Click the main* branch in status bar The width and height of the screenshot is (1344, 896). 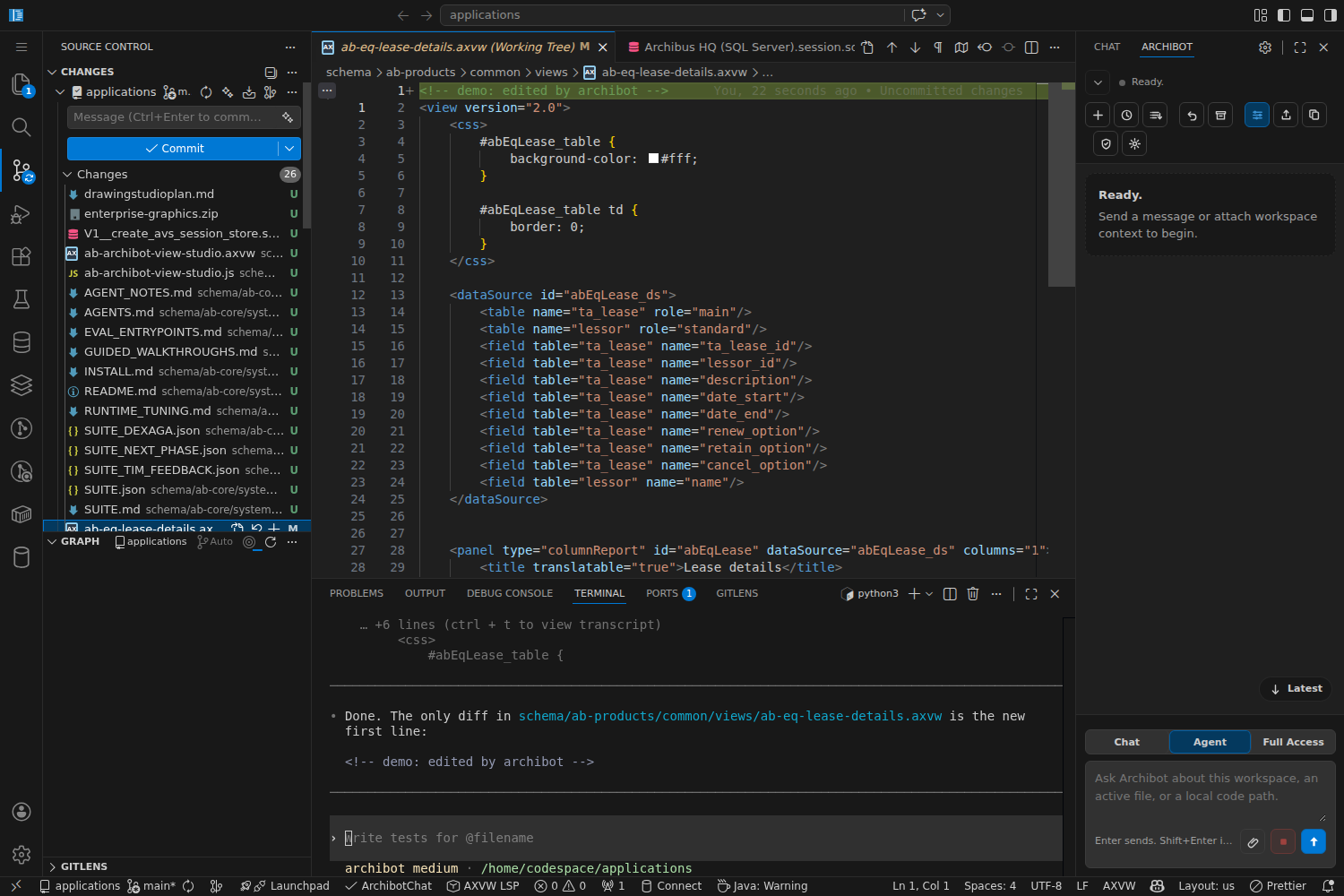tap(151, 886)
